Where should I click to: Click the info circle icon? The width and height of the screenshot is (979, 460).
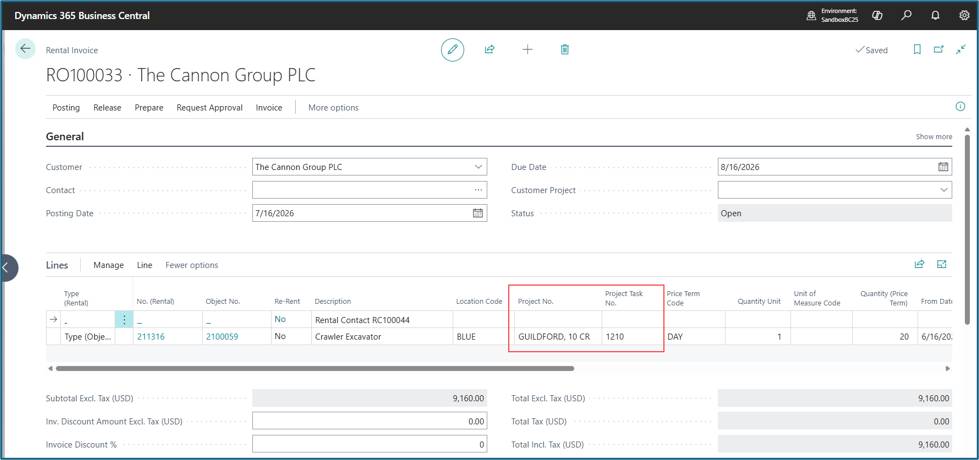pyautogui.click(x=960, y=107)
